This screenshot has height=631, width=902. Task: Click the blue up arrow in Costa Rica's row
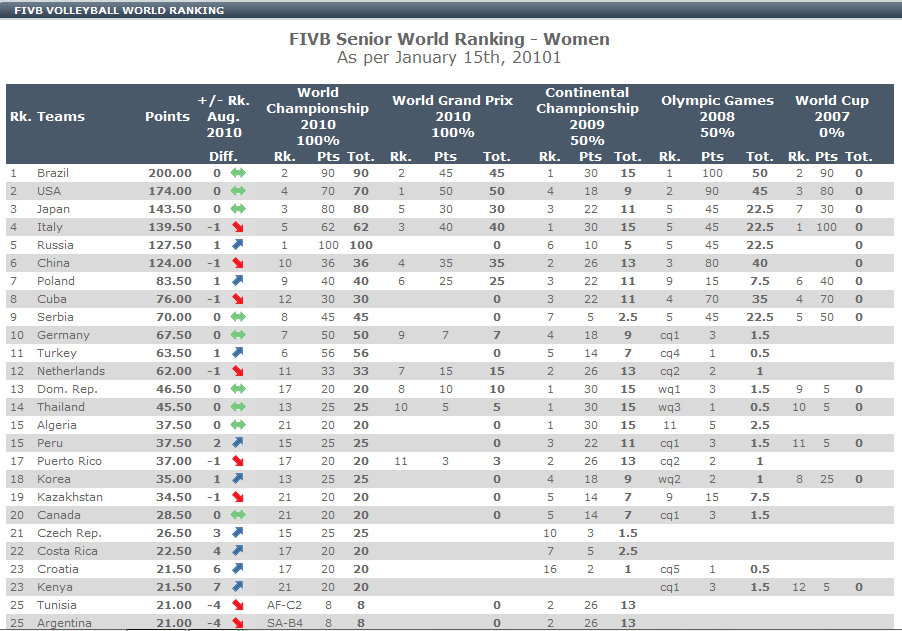(x=237, y=551)
